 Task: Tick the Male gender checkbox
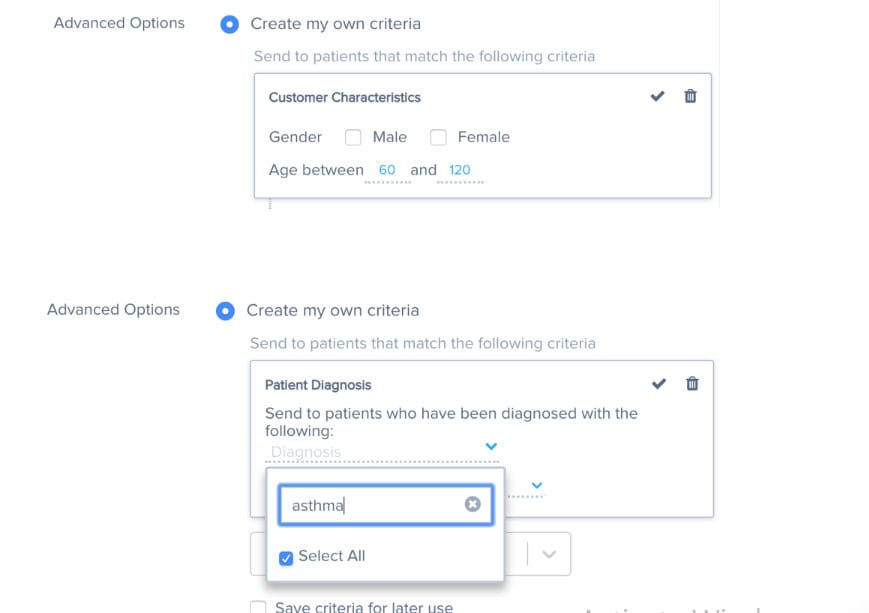pos(353,137)
